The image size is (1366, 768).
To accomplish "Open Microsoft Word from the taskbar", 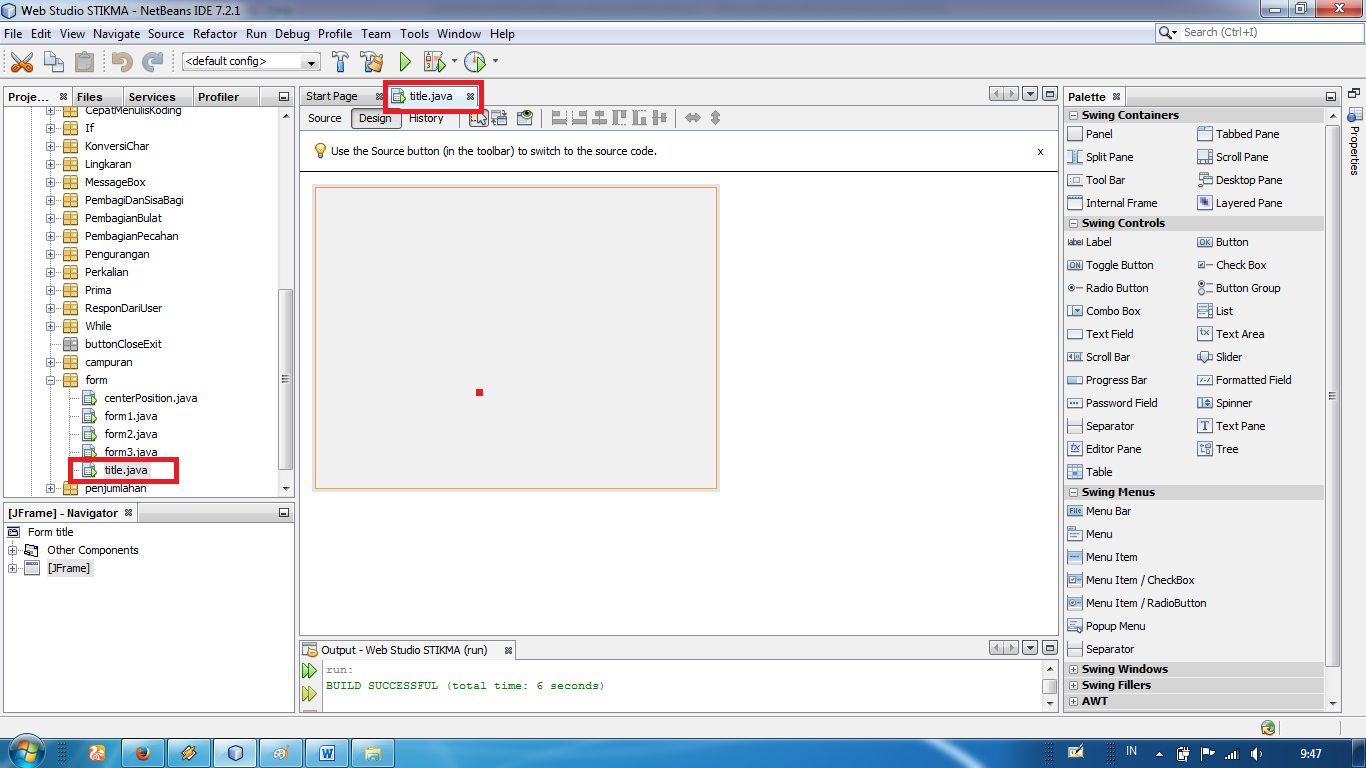I will (x=328, y=752).
